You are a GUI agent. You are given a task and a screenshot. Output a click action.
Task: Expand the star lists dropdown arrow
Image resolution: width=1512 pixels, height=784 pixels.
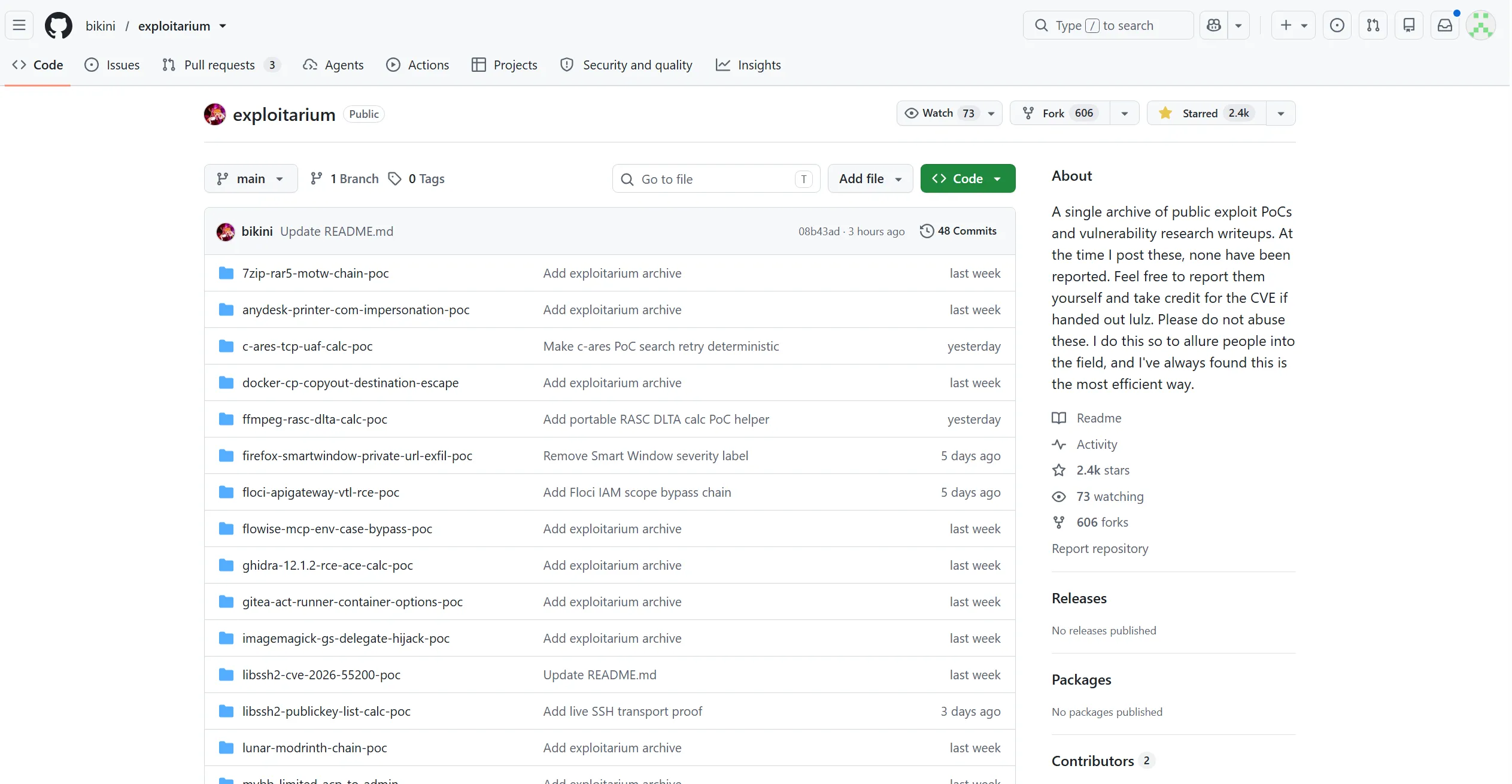pyautogui.click(x=1281, y=113)
